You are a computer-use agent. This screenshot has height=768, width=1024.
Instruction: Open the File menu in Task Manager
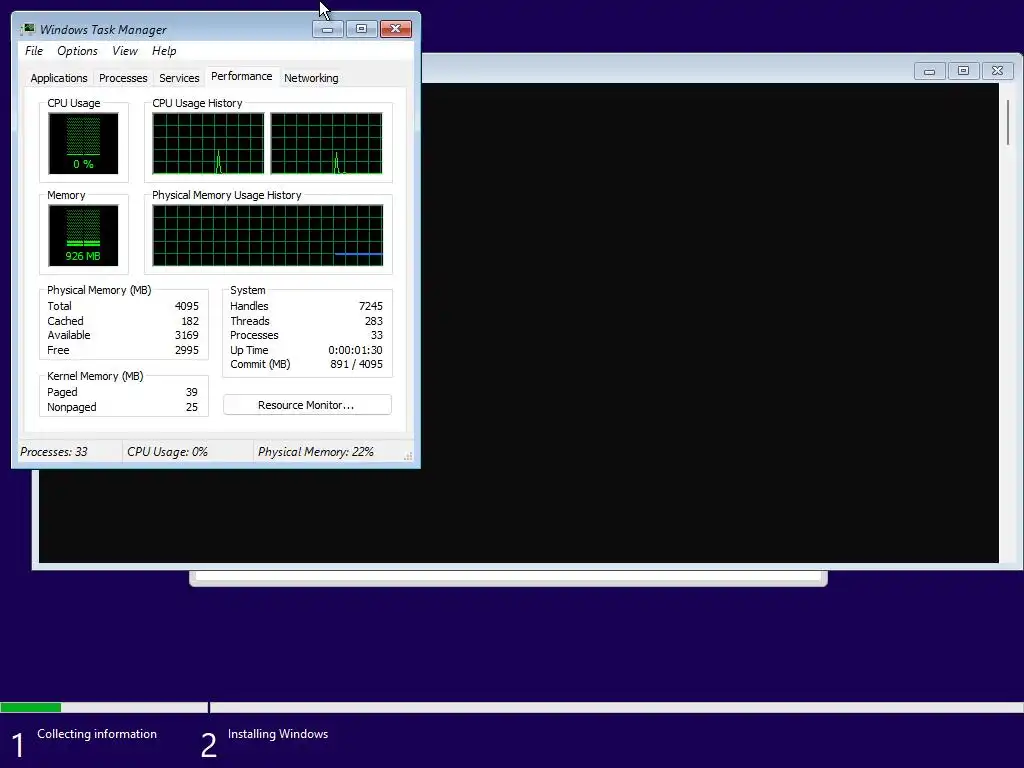point(34,51)
